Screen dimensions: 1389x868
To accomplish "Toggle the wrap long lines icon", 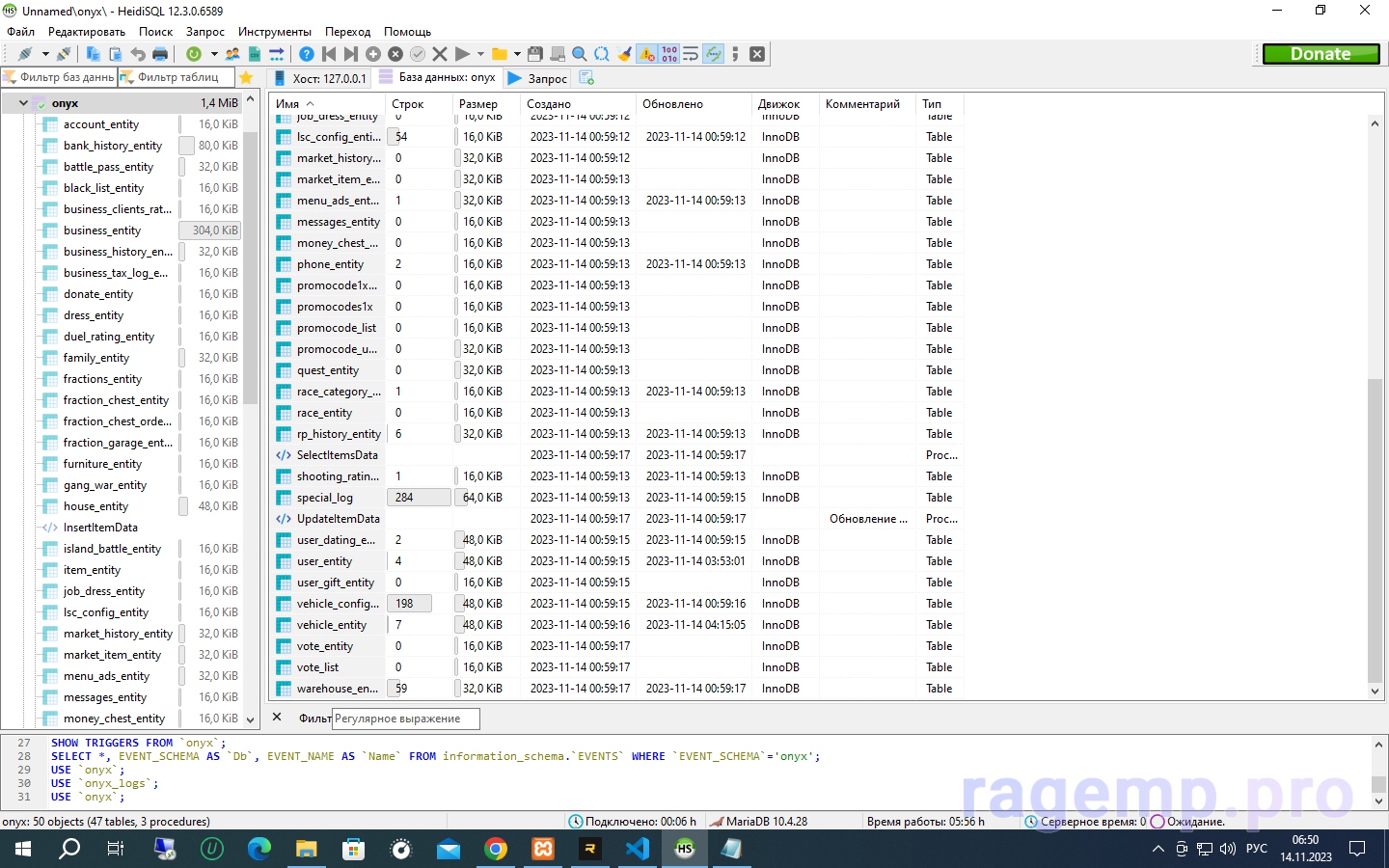I will 691,54.
